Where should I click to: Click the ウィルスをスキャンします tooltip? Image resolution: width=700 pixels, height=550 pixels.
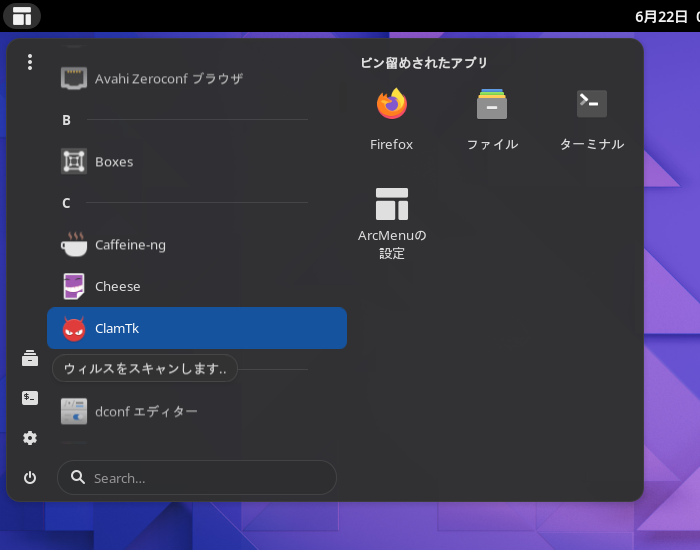(145, 368)
